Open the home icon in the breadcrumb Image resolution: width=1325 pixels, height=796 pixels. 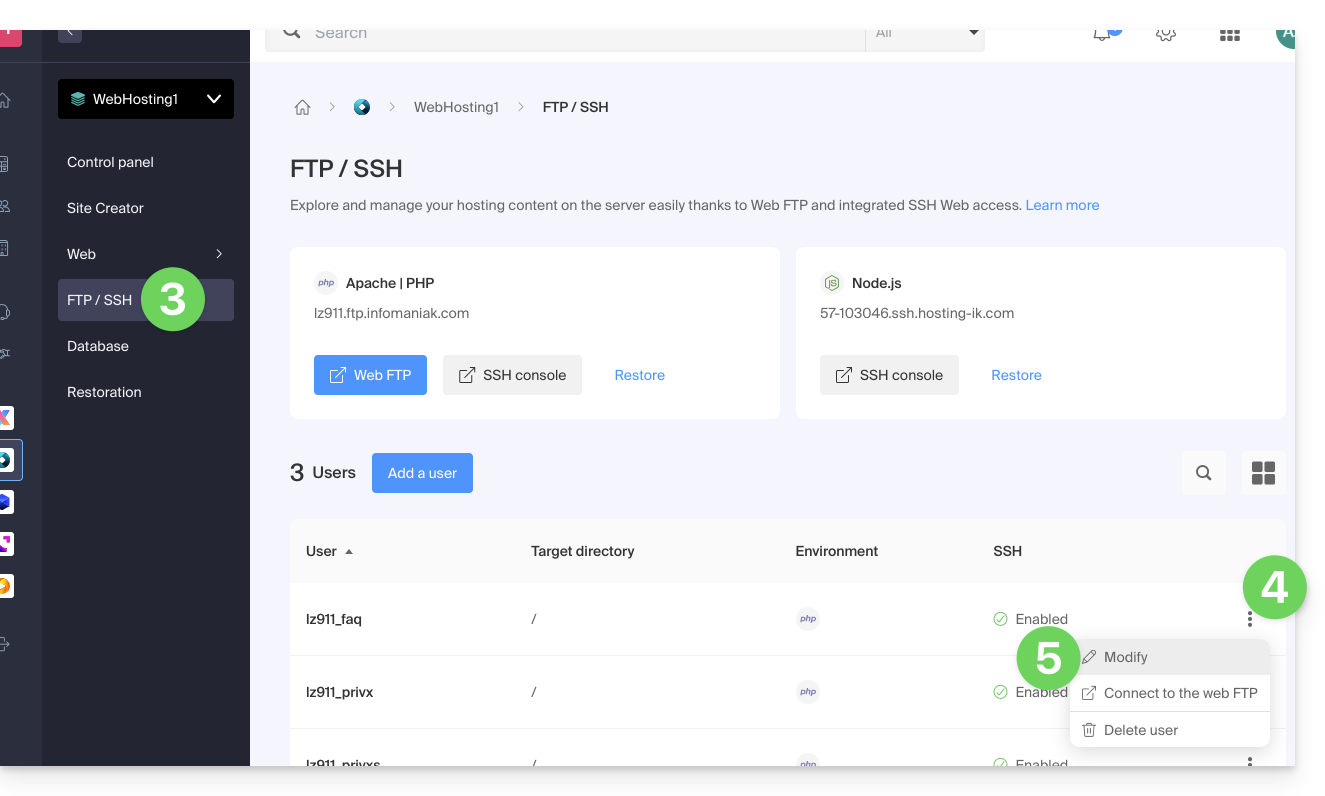[302, 107]
